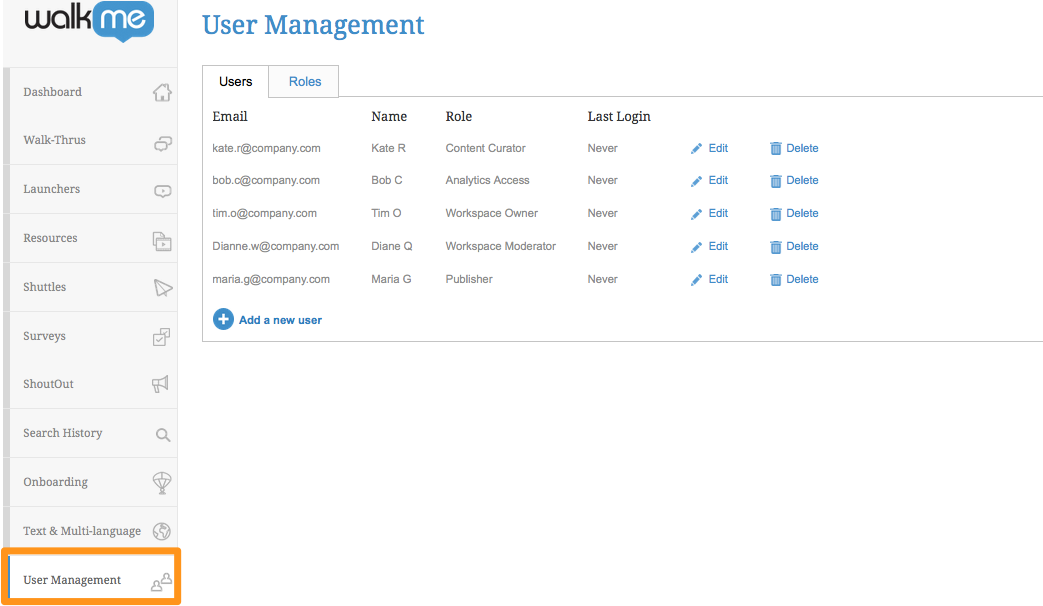Image resolution: width=1043 pixels, height=606 pixels.
Task: Click the Surveys checkbox icon
Action: (161, 337)
